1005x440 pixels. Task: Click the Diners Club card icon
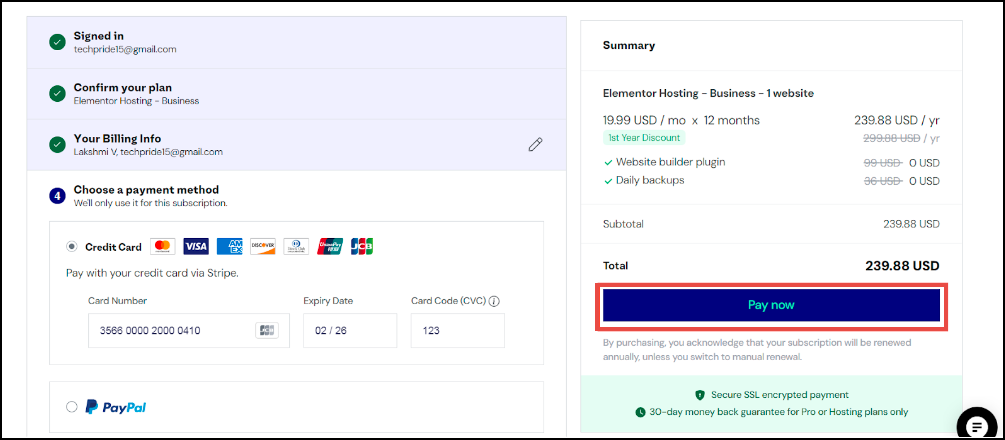point(296,246)
